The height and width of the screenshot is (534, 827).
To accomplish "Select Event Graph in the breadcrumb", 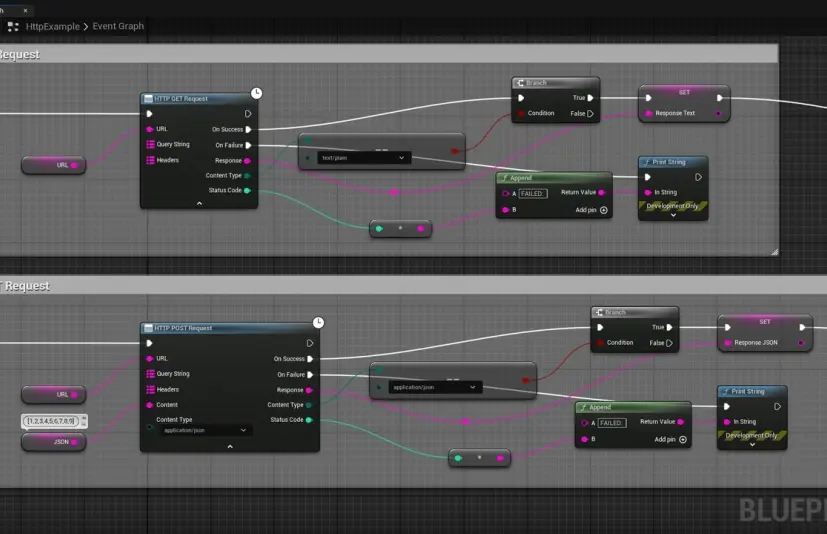I will click(x=118, y=26).
